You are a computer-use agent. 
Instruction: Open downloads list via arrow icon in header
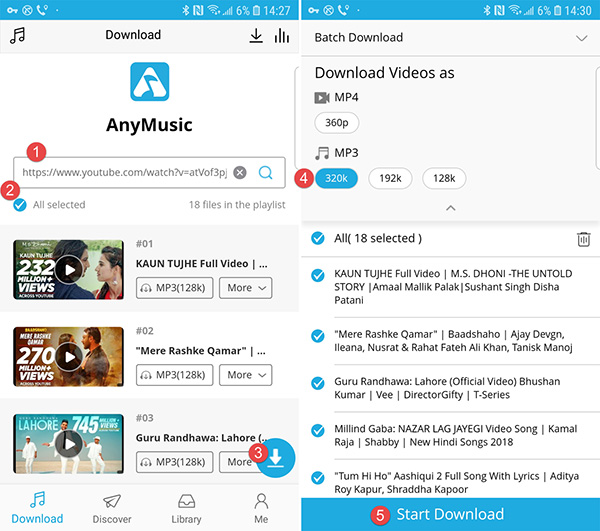click(256, 36)
